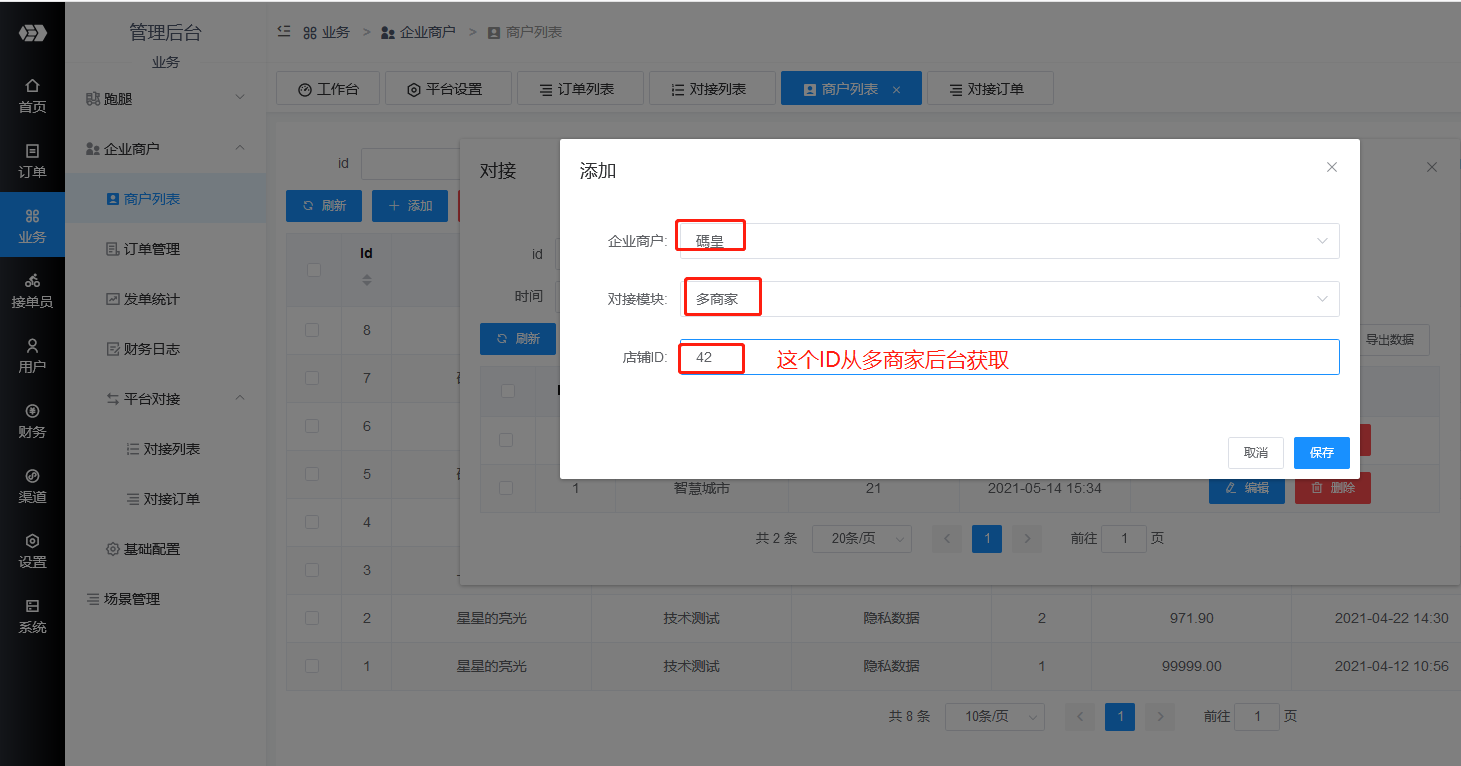This screenshot has width=1461, height=766.
Task: Toggle the select-all checkbox in table header
Action: point(314,270)
